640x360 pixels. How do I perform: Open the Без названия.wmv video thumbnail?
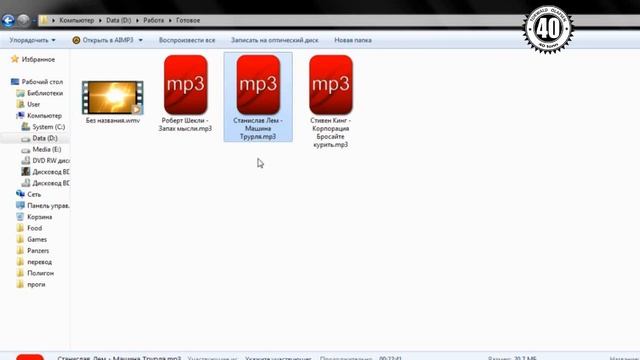coord(113,98)
